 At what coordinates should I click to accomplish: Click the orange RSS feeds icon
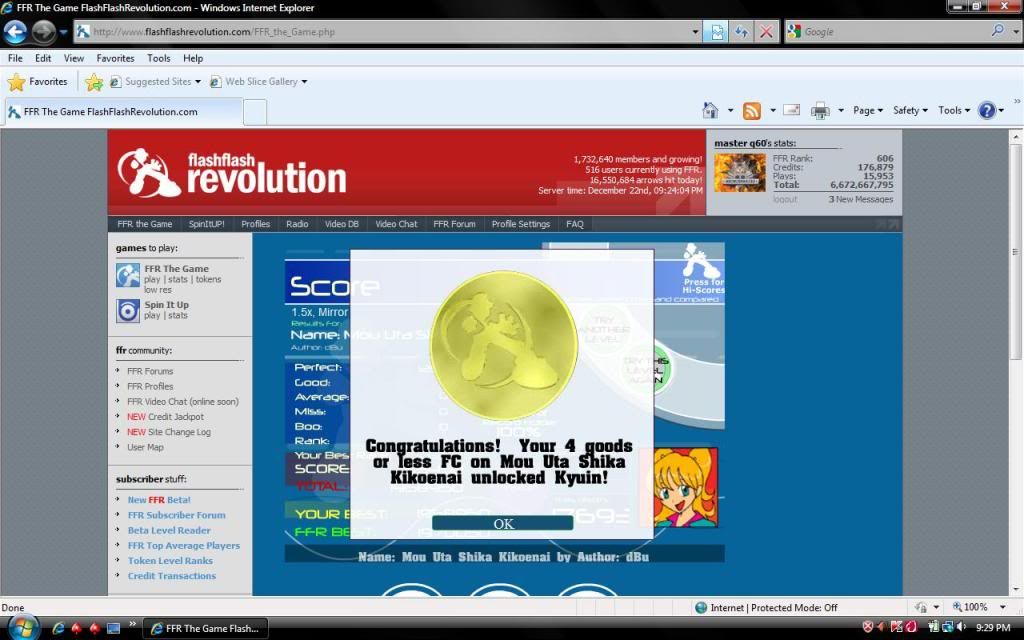pyautogui.click(x=751, y=111)
